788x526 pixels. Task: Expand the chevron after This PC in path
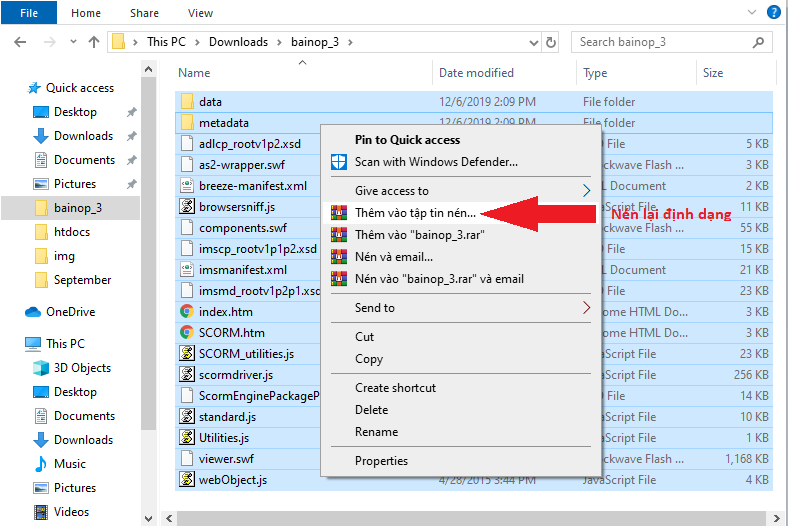198,42
